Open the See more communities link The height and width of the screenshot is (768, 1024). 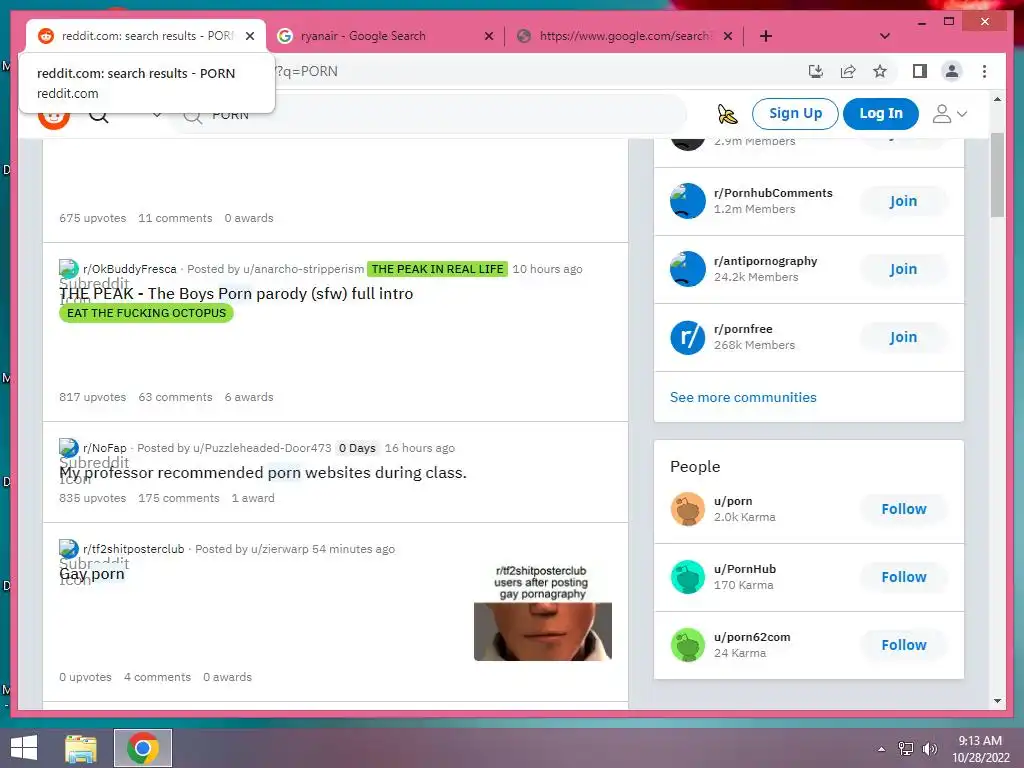pyautogui.click(x=743, y=397)
